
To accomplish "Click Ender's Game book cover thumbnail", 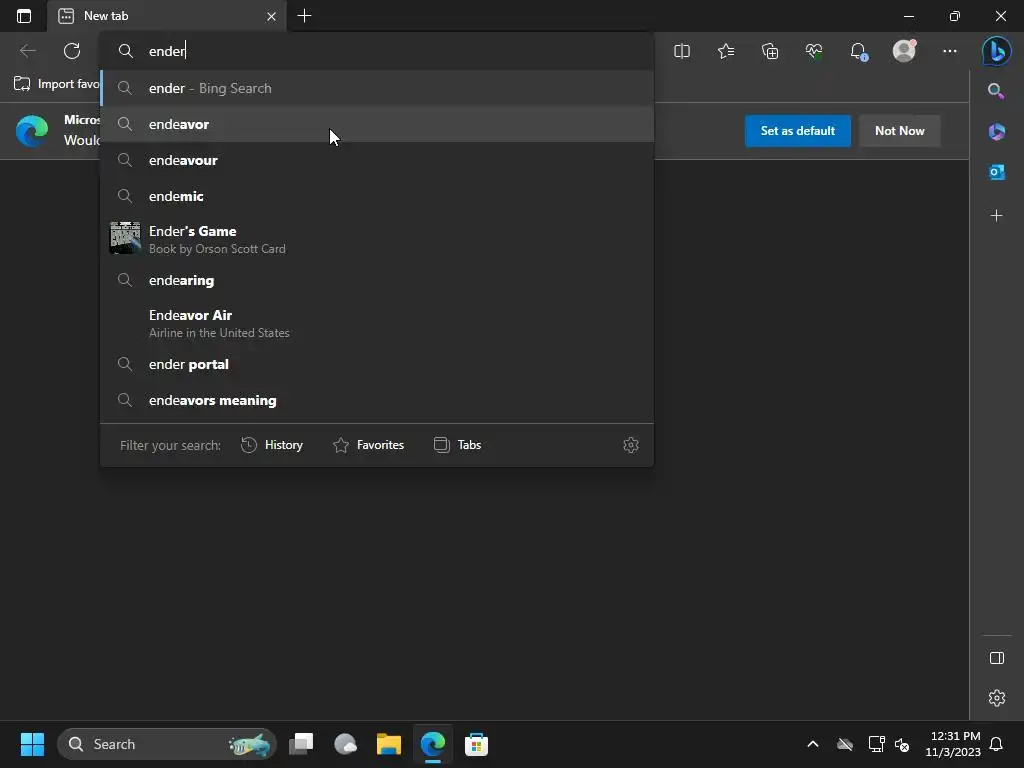I will pos(125,238).
